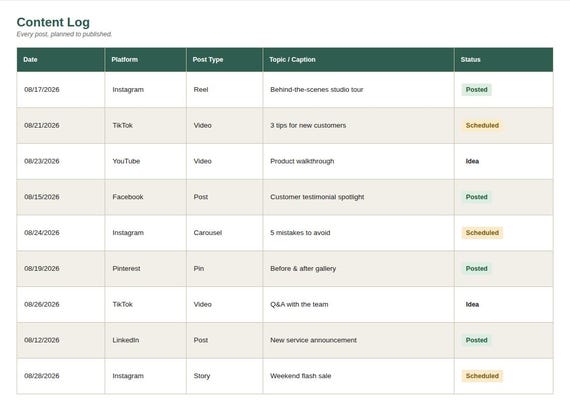The width and height of the screenshot is (570, 415).
Task: Click 'Weekend flash sale' caption
Action: point(301,376)
